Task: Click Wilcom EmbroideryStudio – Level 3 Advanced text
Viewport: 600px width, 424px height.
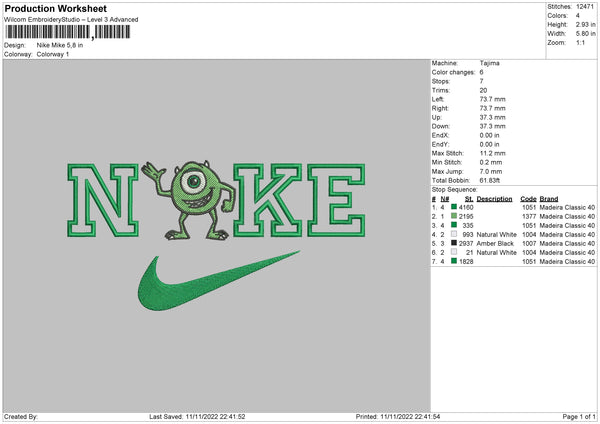Action: pos(71,20)
